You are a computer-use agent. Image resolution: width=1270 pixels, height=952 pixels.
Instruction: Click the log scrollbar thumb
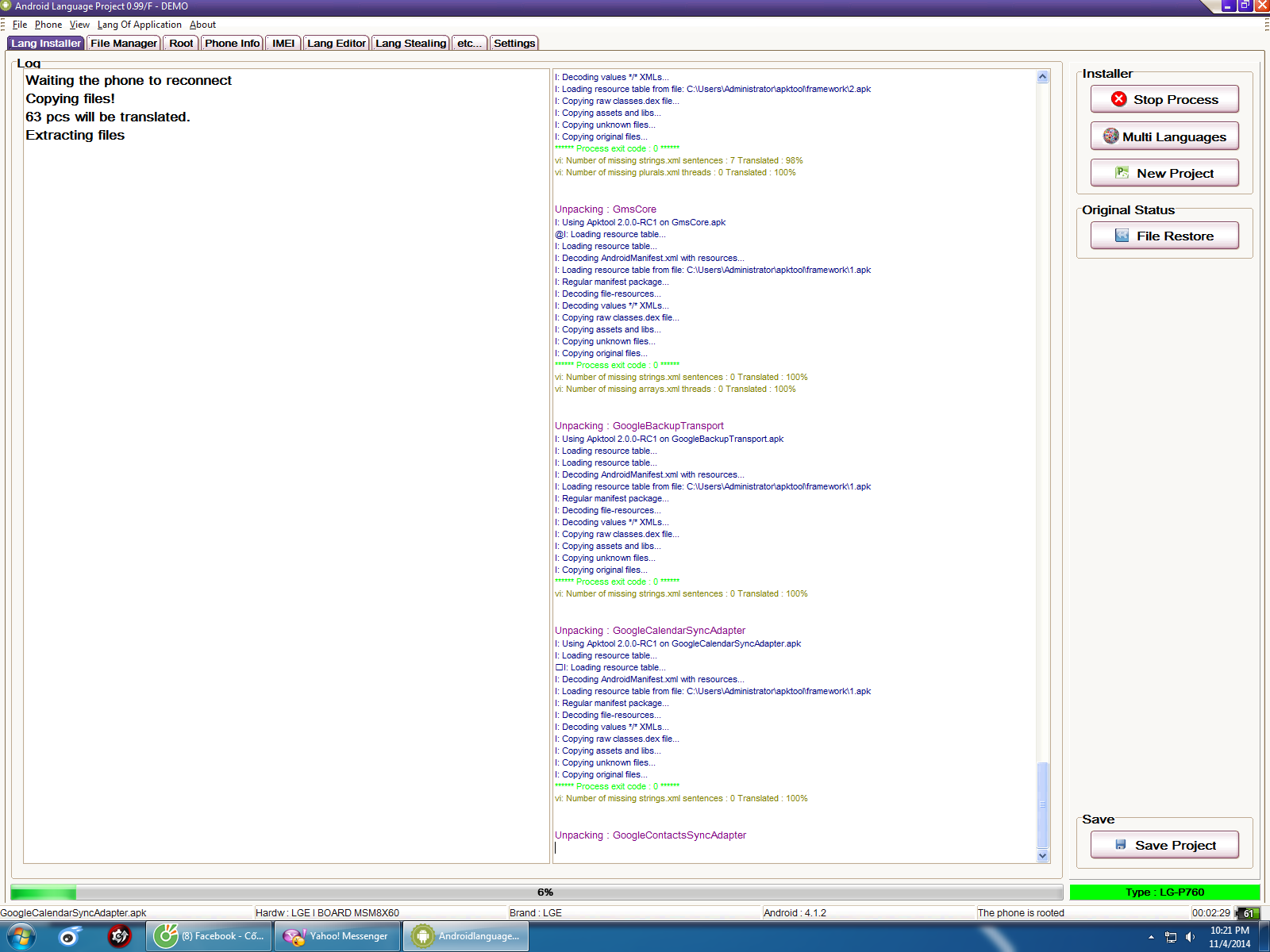tap(1043, 804)
